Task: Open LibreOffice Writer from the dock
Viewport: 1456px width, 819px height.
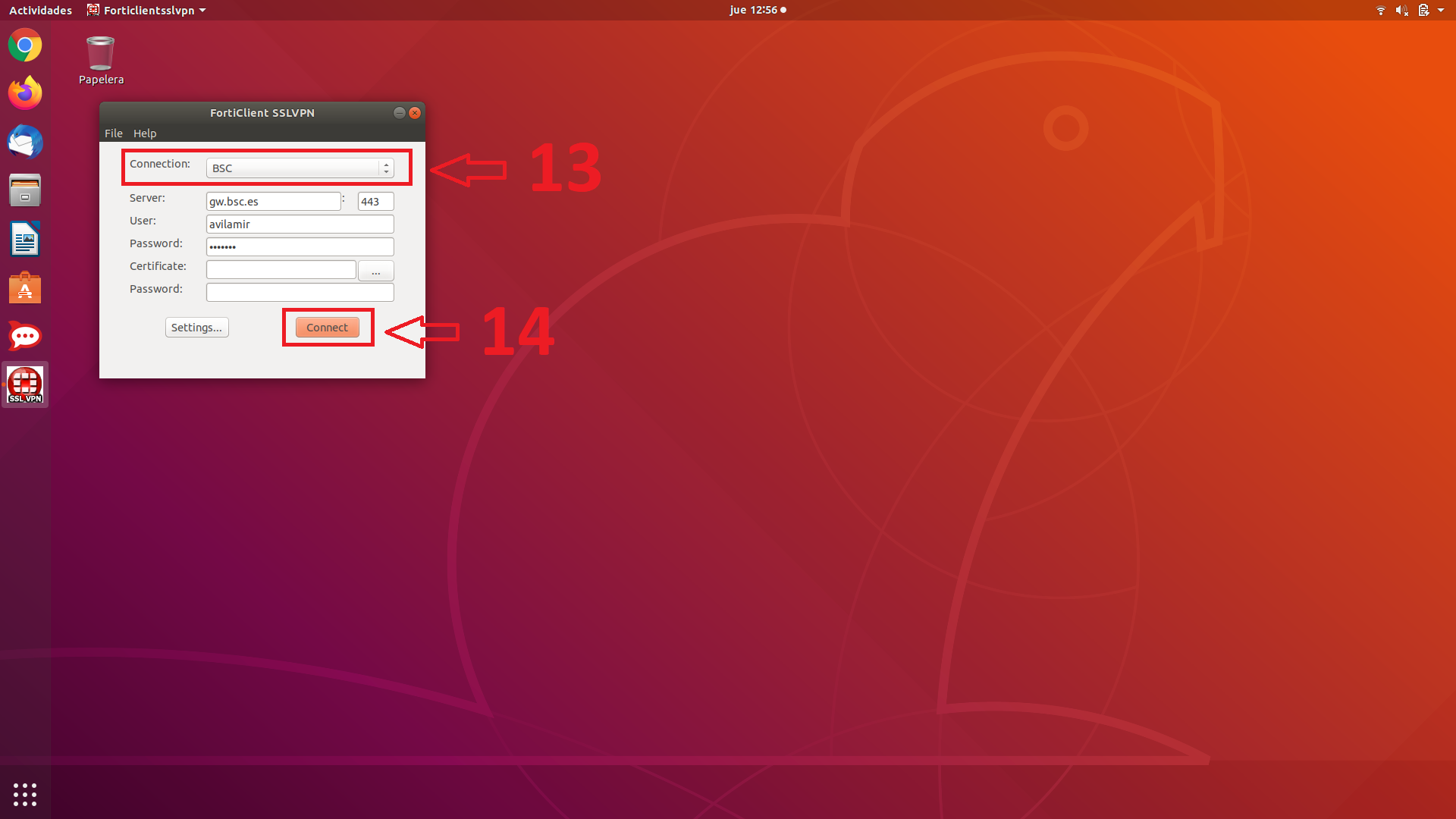Action: click(25, 239)
